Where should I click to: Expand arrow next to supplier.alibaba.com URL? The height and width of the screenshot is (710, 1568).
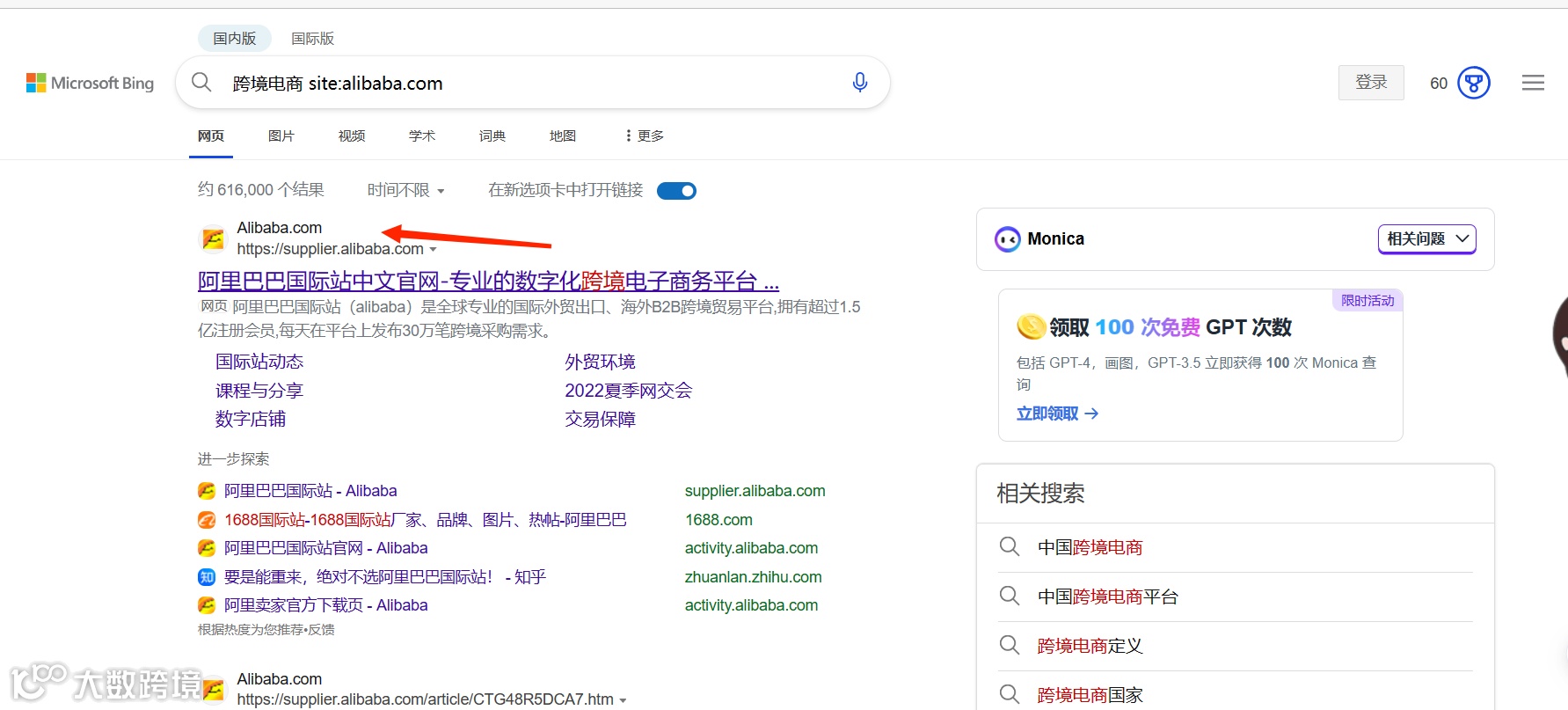click(433, 250)
